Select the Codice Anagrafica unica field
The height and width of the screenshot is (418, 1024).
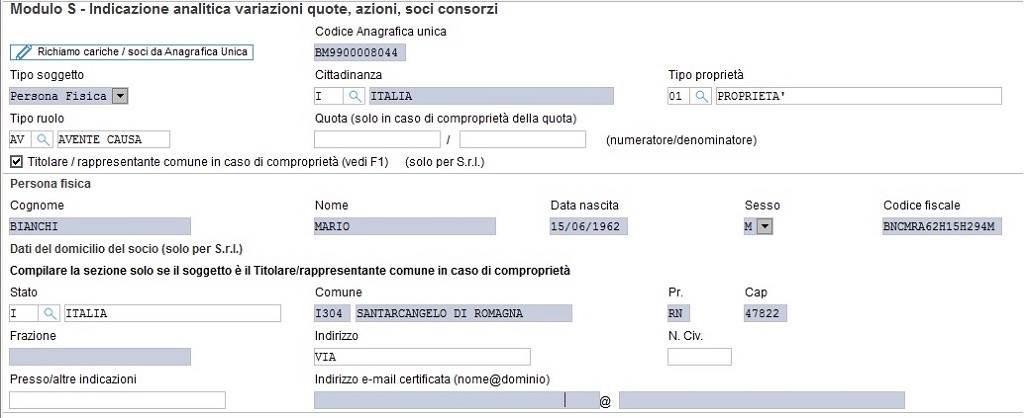(x=360, y=52)
